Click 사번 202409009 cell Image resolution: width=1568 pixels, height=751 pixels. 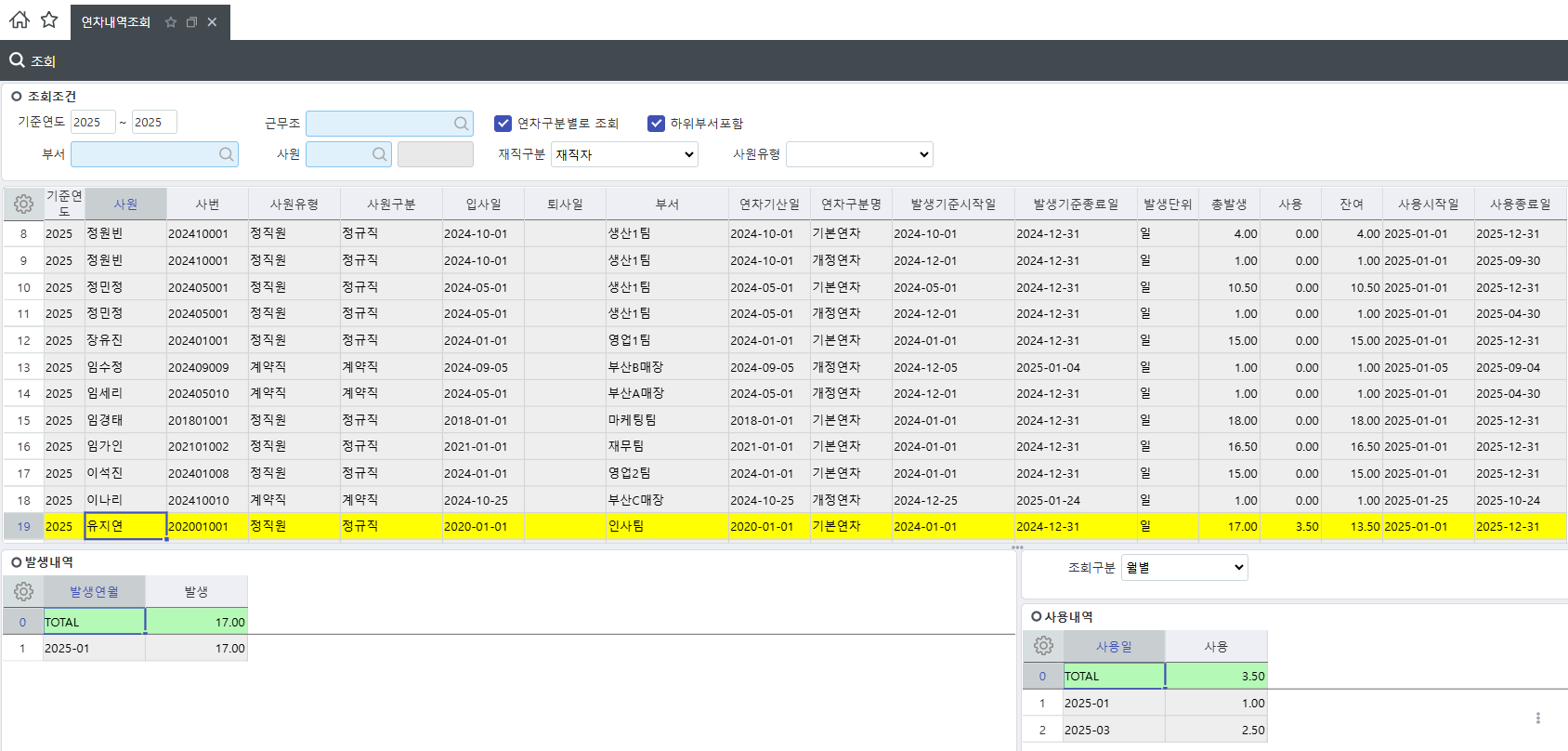[207, 367]
